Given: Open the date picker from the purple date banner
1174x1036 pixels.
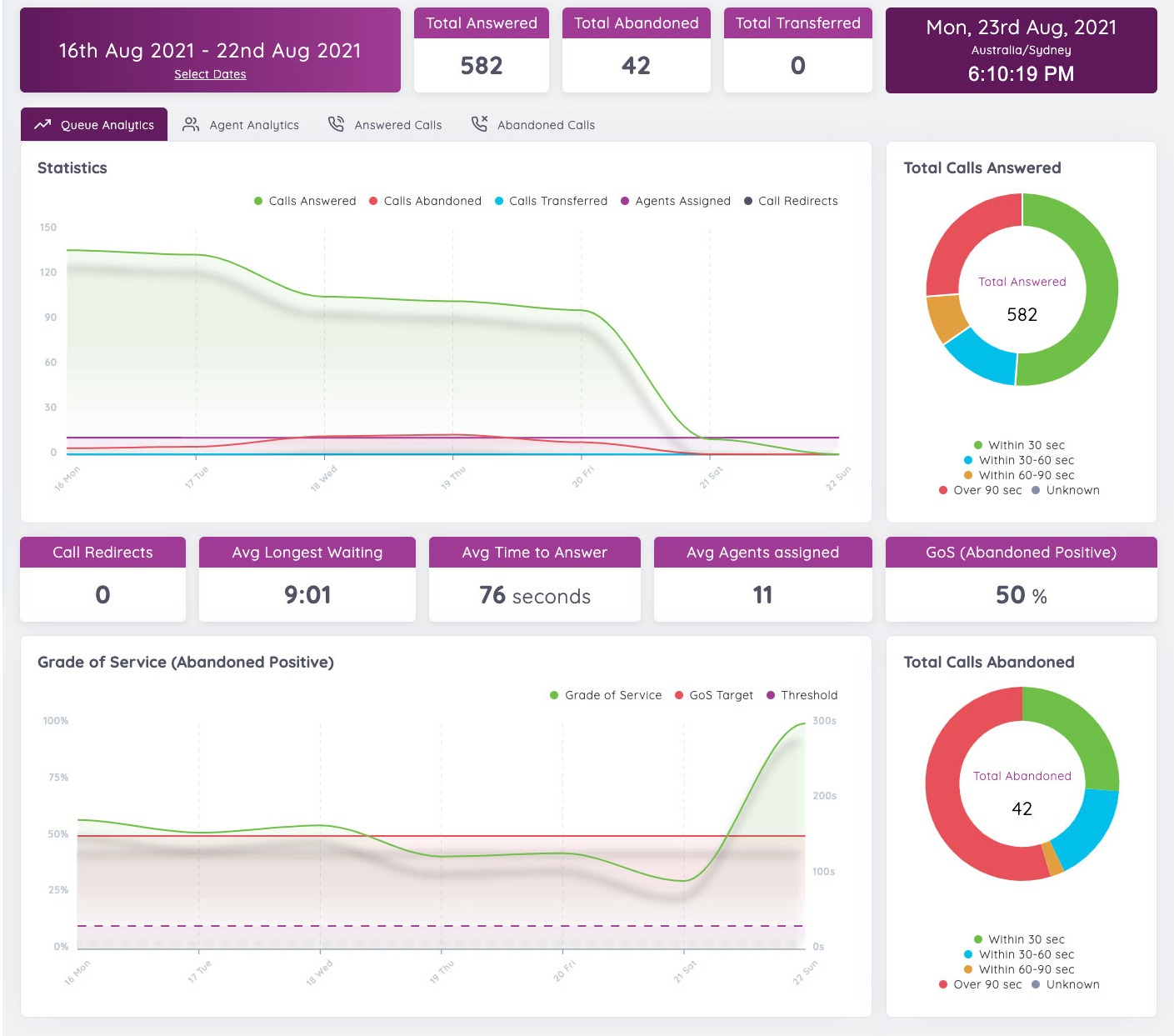Looking at the screenshot, I should [209, 50].
